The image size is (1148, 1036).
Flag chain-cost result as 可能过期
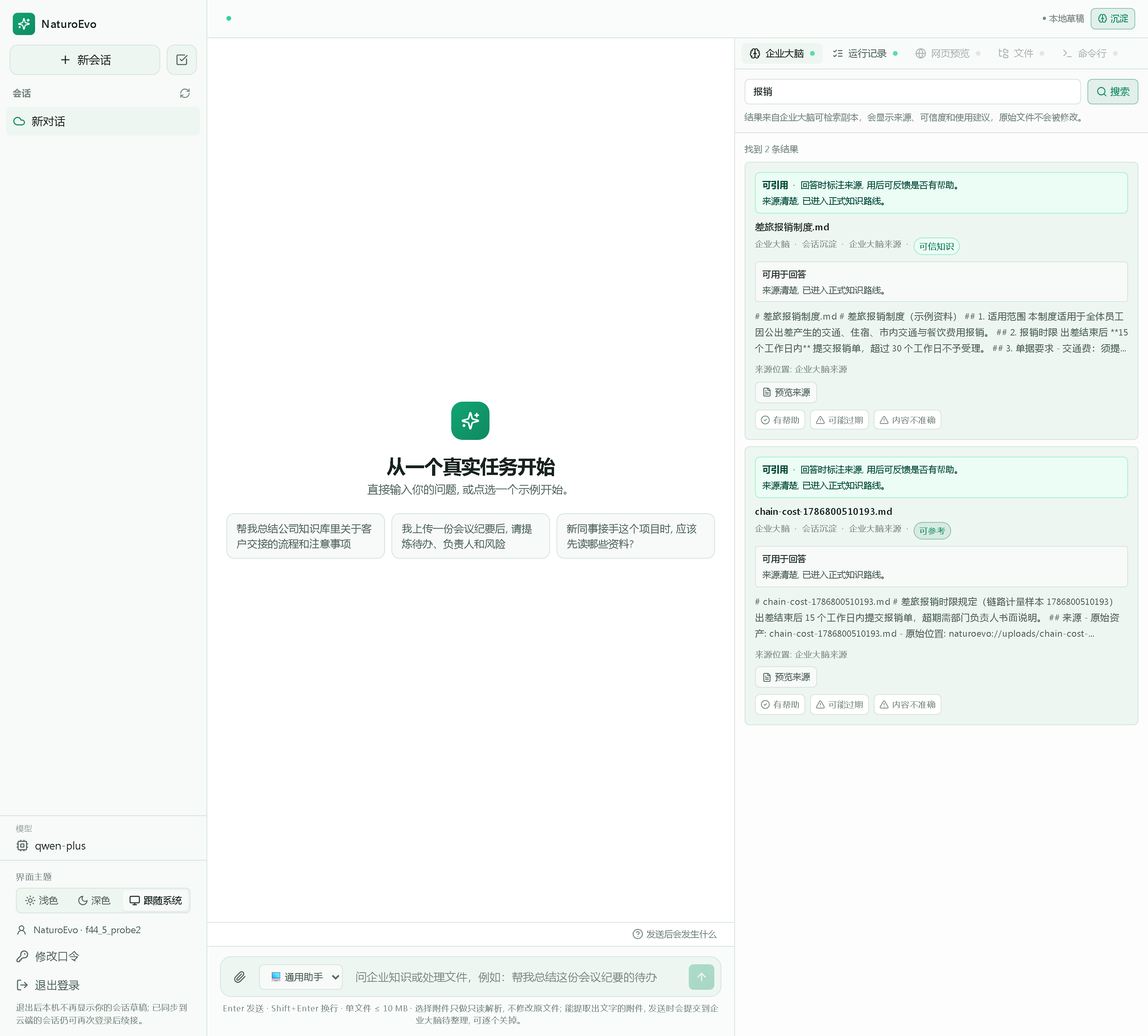coord(839,705)
